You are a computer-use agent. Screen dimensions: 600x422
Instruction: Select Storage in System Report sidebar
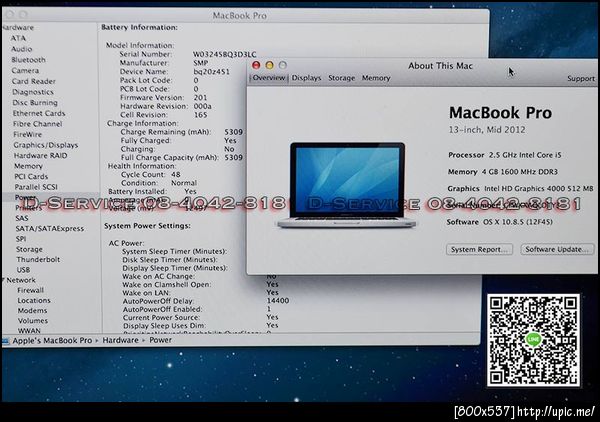point(29,249)
